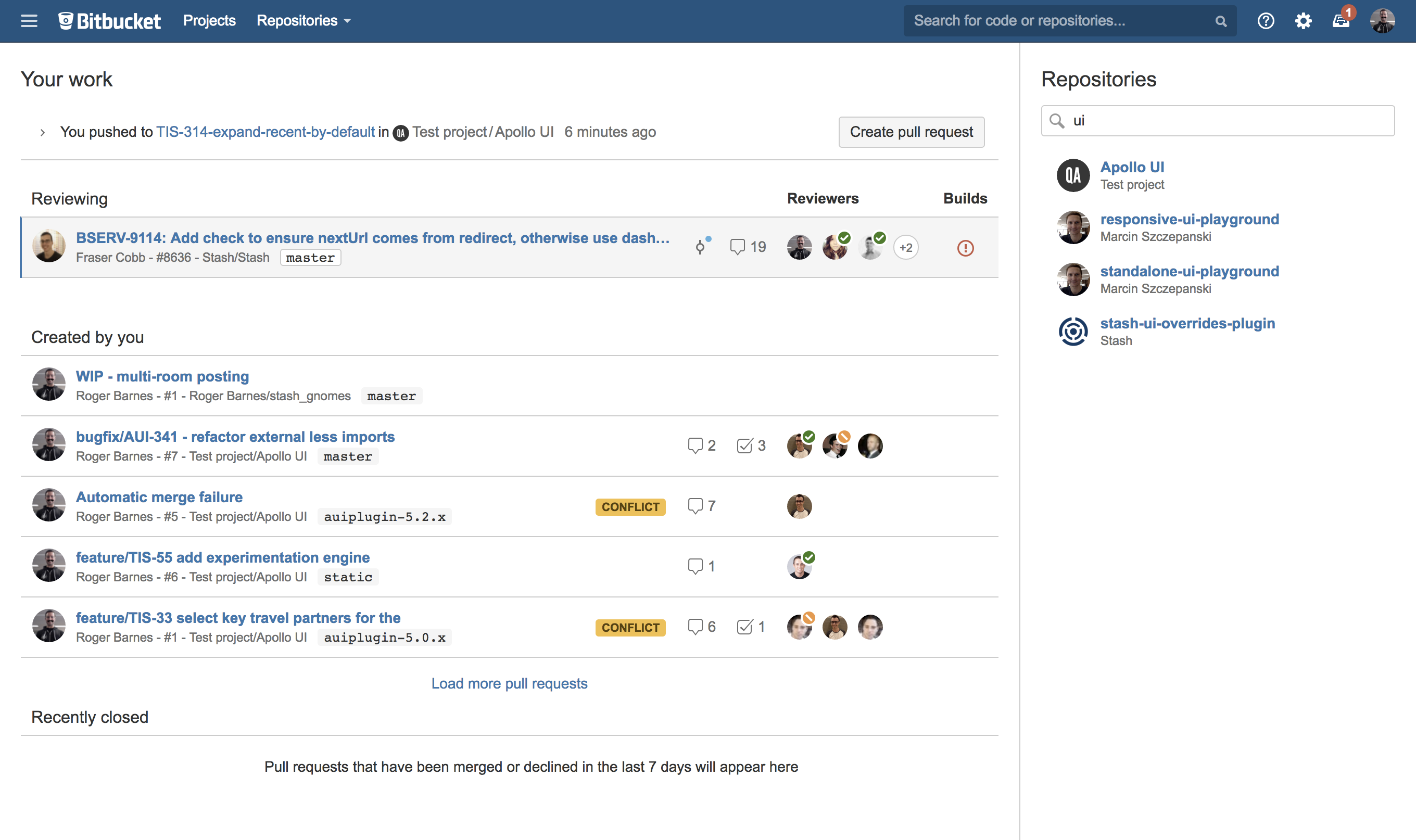Image resolution: width=1416 pixels, height=840 pixels.
Task: Click the failed build status icon
Action: [965, 248]
